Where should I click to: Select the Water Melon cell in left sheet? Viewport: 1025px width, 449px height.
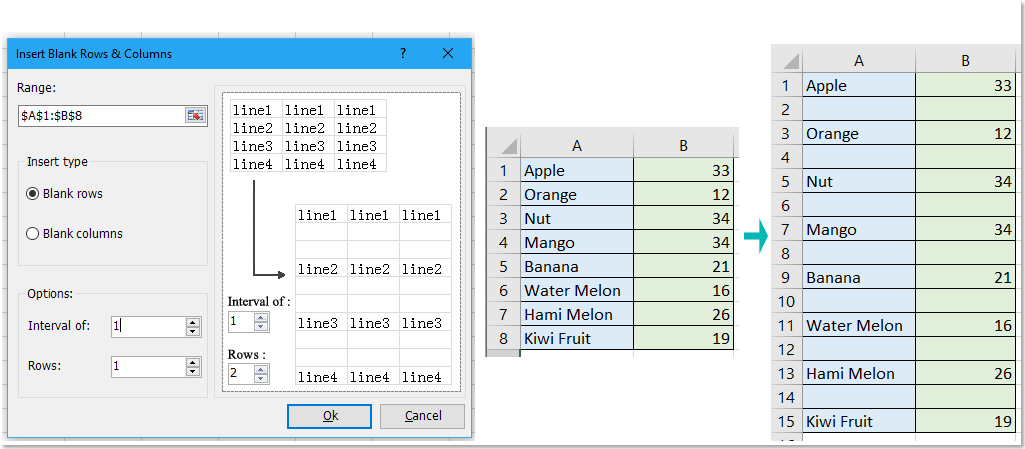click(577, 290)
